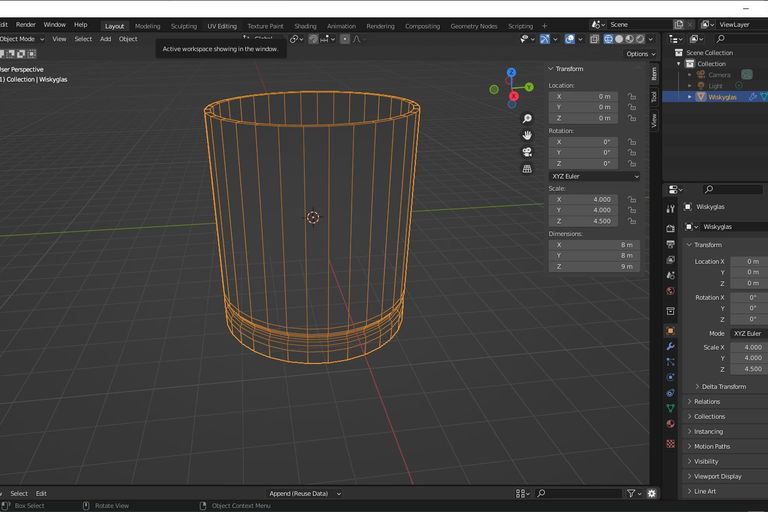The width and height of the screenshot is (768, 512).
Task: Click the blue Z axis on navigation gizmo
Action: point(511,73)
